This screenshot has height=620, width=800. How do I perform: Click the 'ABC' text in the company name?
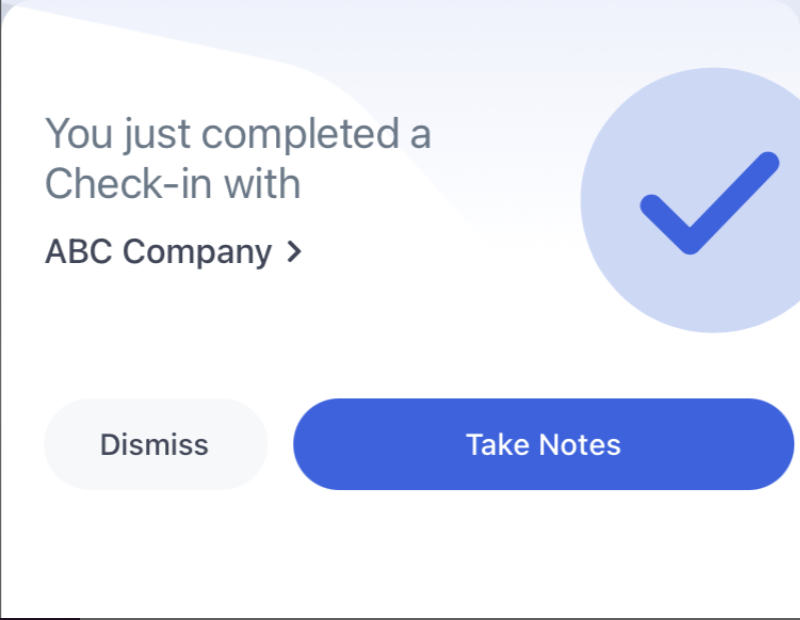coord(79,252)
